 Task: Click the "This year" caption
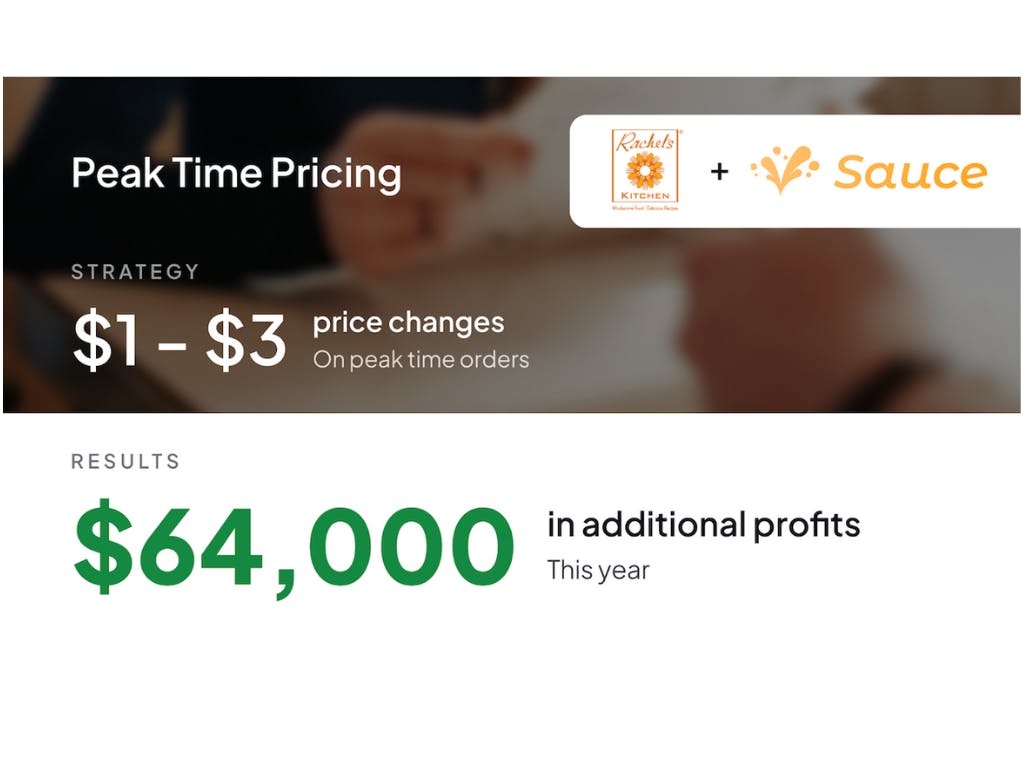click(598, 571)
